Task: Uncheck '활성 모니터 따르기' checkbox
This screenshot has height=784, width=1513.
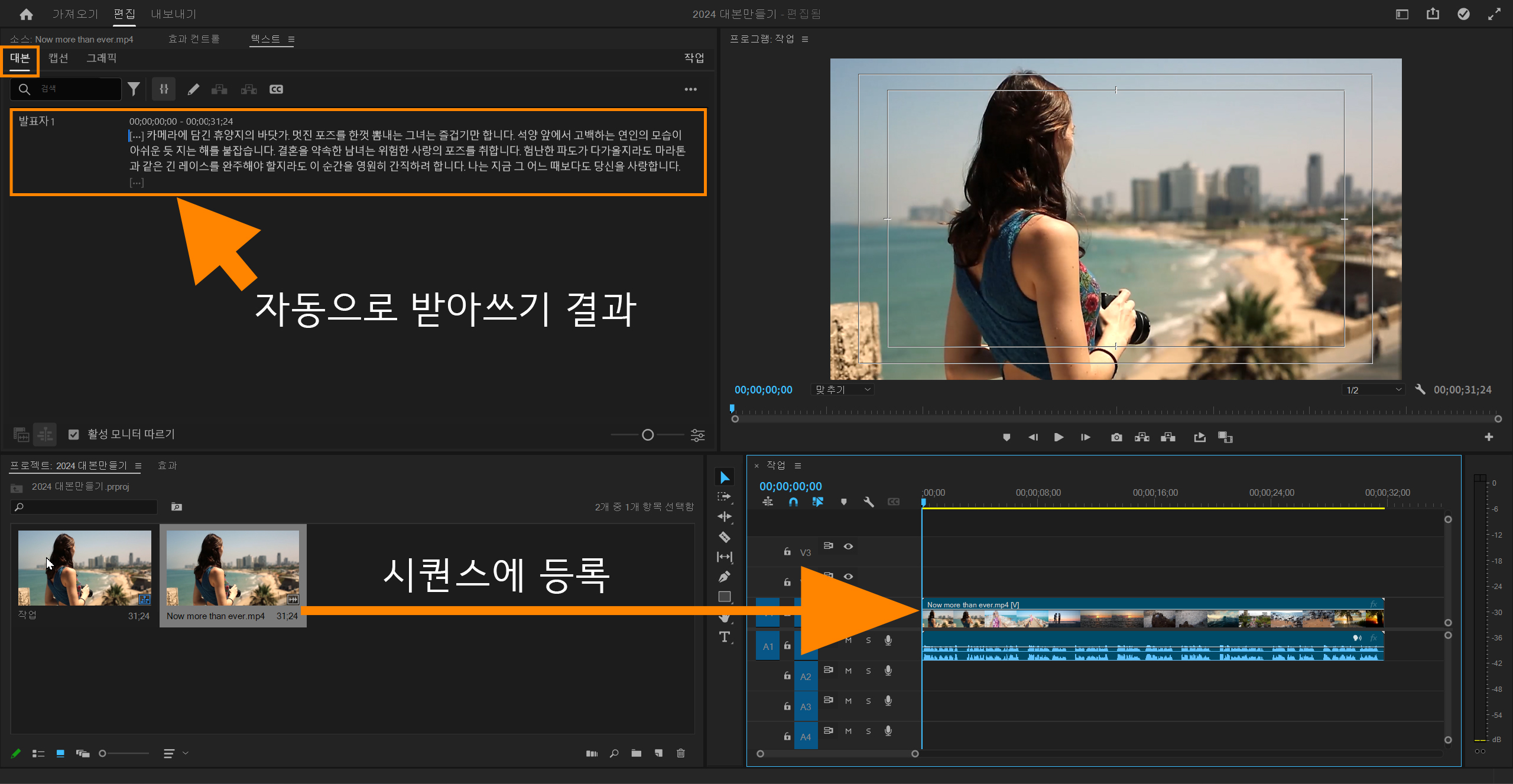Action: tap(74, 434)
